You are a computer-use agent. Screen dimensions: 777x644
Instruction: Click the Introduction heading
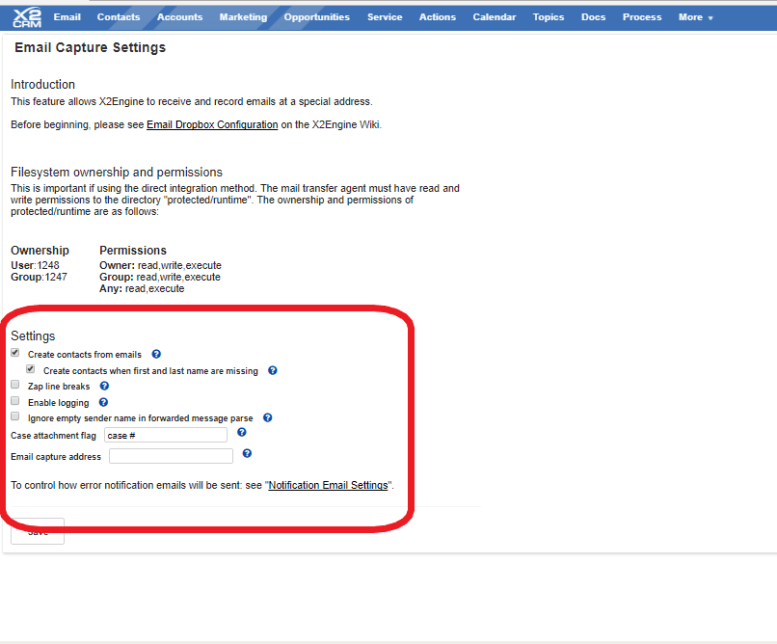point(43,84)
